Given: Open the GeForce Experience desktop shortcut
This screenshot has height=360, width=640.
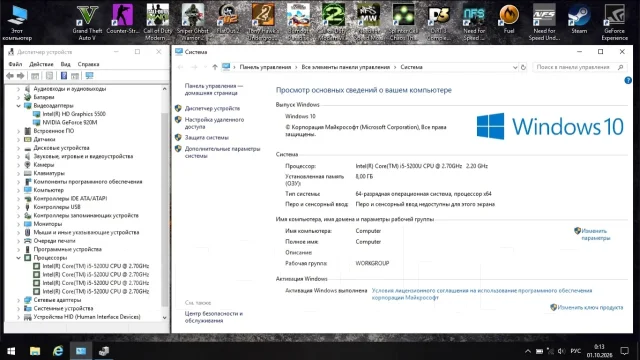Looking at the screenshot, I should pos(614,22).
